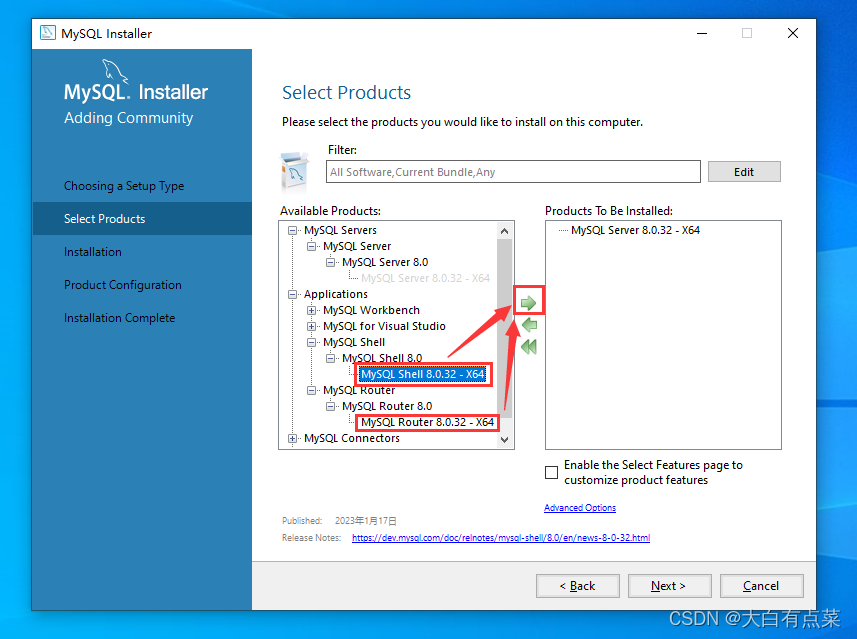Screen dimensions: 857x639
Task: Collapse the MySQL Server node
Action: (312, 247)
